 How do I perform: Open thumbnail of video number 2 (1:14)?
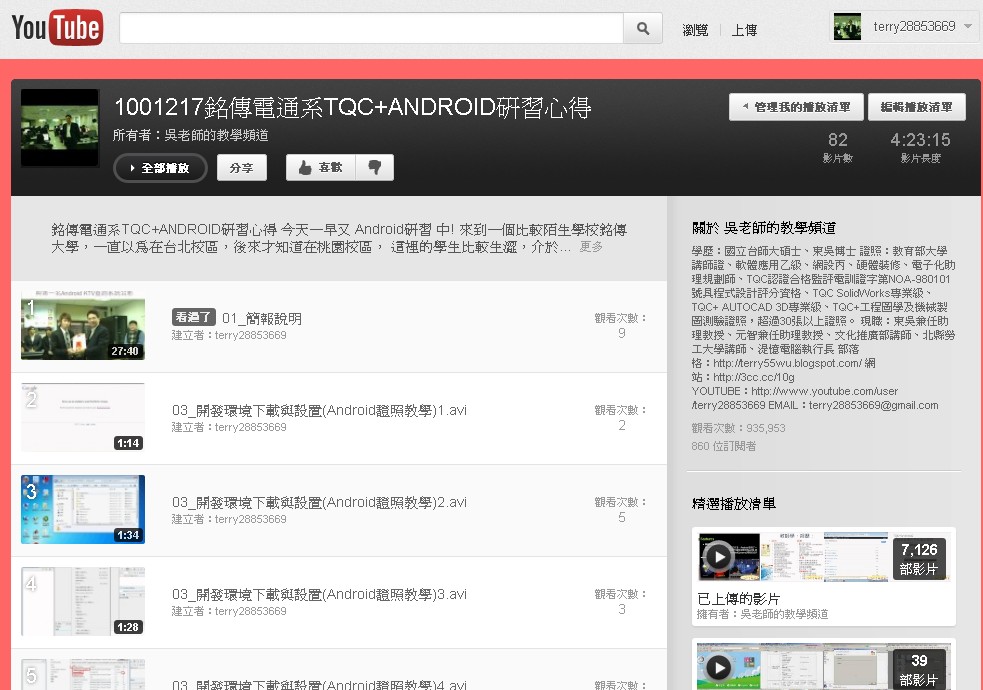83,417
